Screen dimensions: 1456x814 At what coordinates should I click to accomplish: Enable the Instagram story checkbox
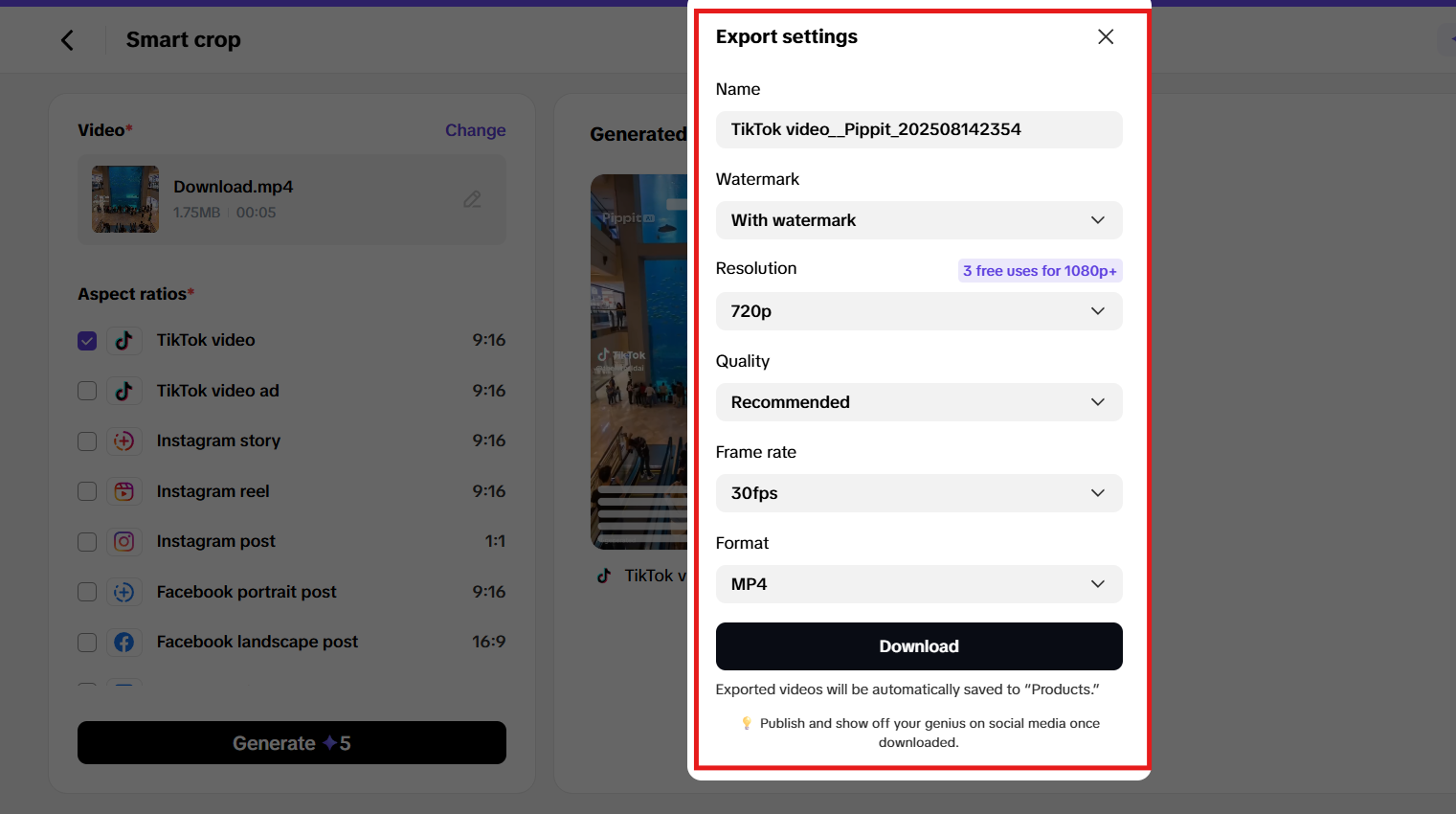pyautogui.click(x=86, y=441)
